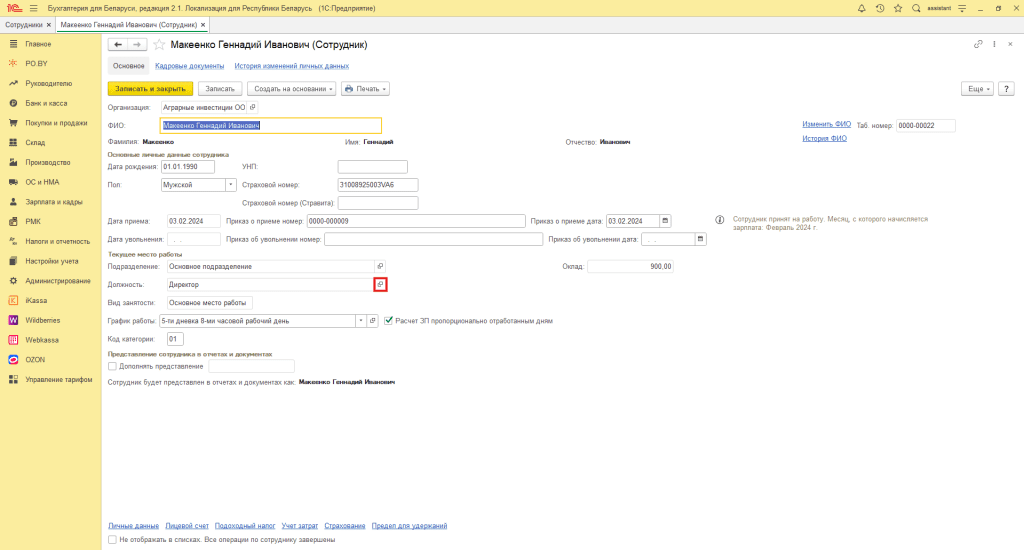The image size is (1024, 550).
Task: Click the Оклад field showing 900,00
Action: point(630,267)
